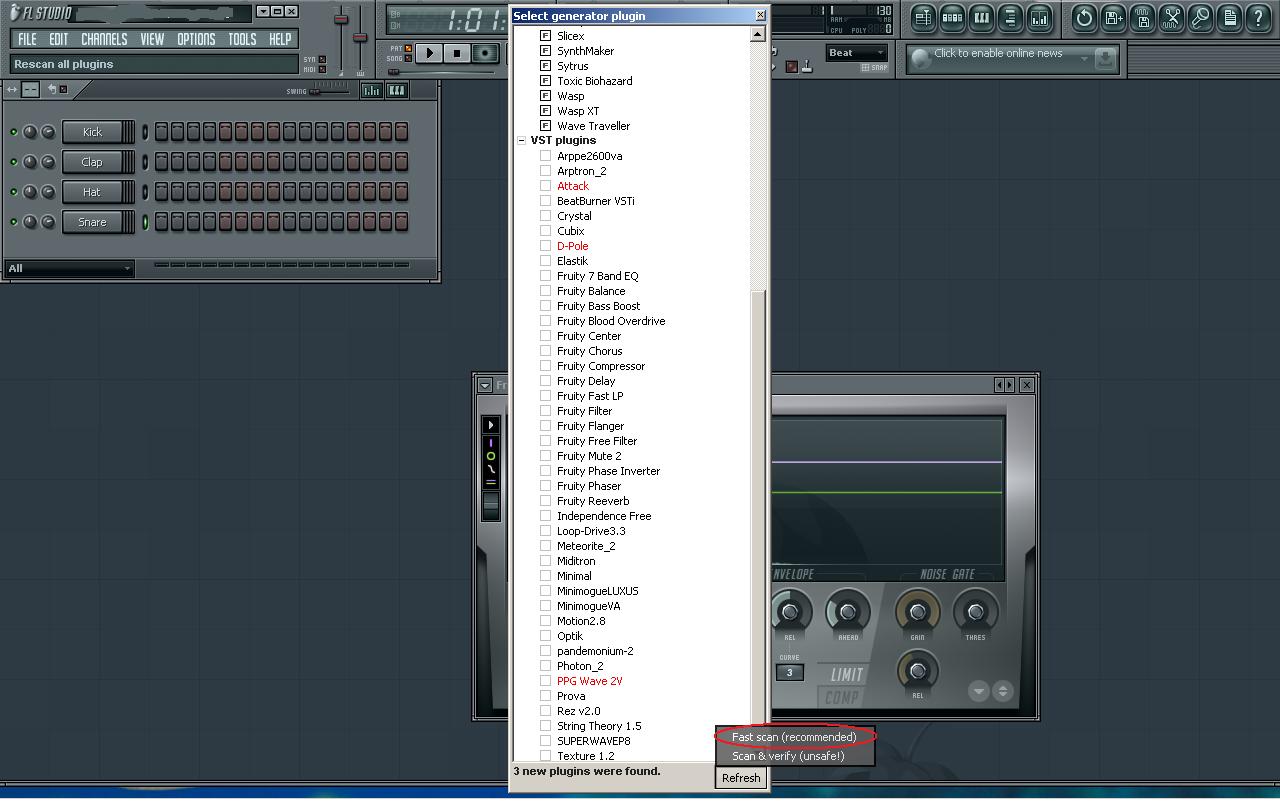
Task: Click the one-click recording microphone icon
Action: click(x=1200, y=17)
